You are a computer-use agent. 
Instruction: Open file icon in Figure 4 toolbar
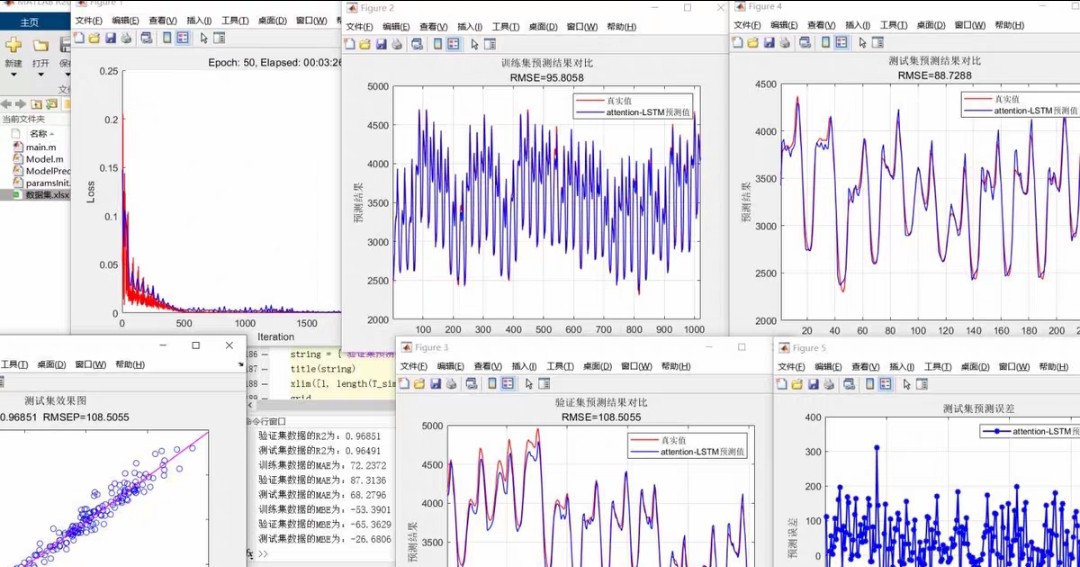(754, 43)
